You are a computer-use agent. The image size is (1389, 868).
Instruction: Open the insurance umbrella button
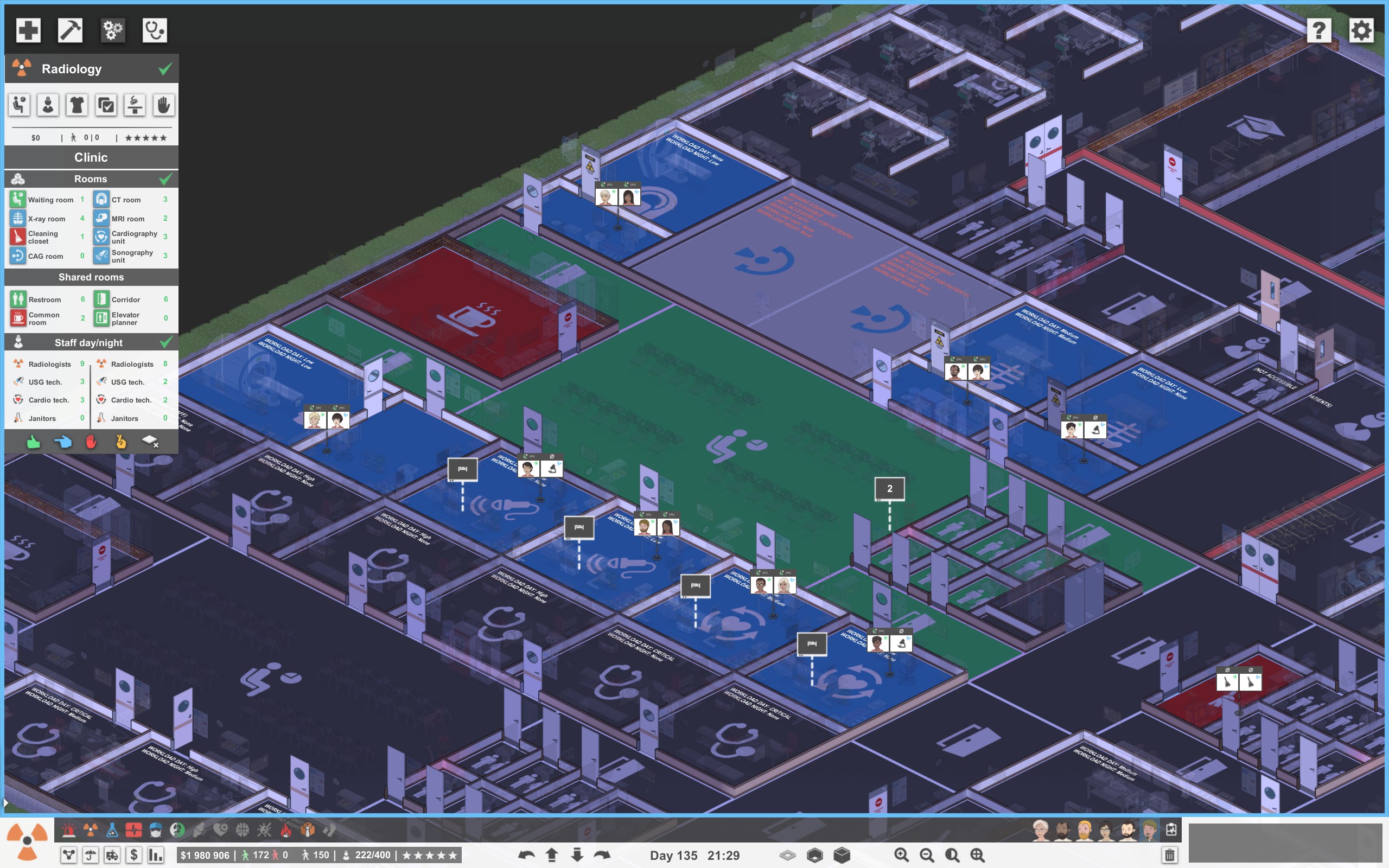coord(90,855)
